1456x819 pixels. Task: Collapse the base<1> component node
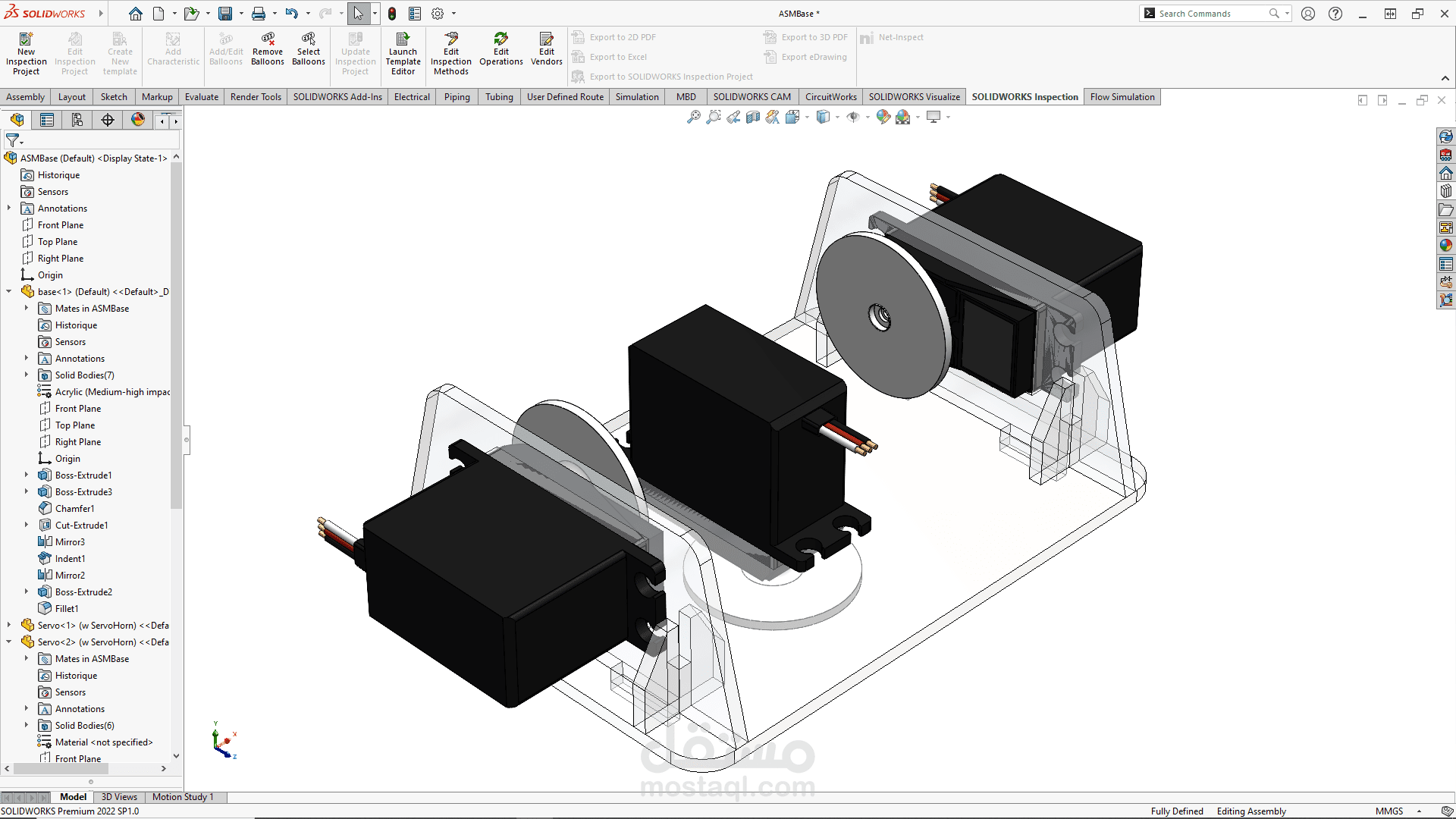pyautogui.click(x=9, y=292)
